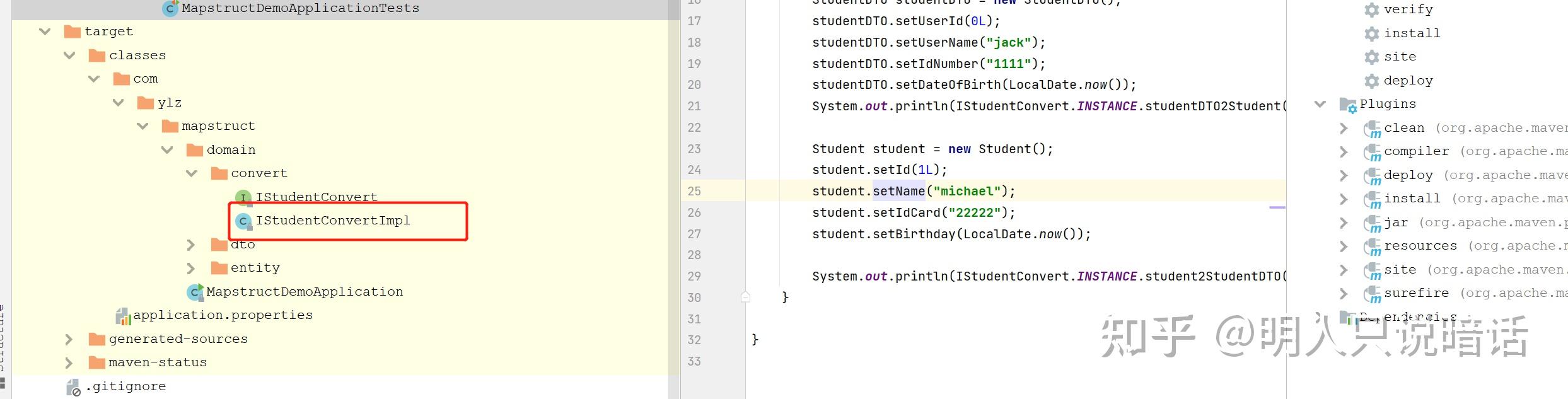Image resolution: width=1568 pixels, height=399 pixels.
Task: Select the .gitignore file name
Action: pos(126,386)
